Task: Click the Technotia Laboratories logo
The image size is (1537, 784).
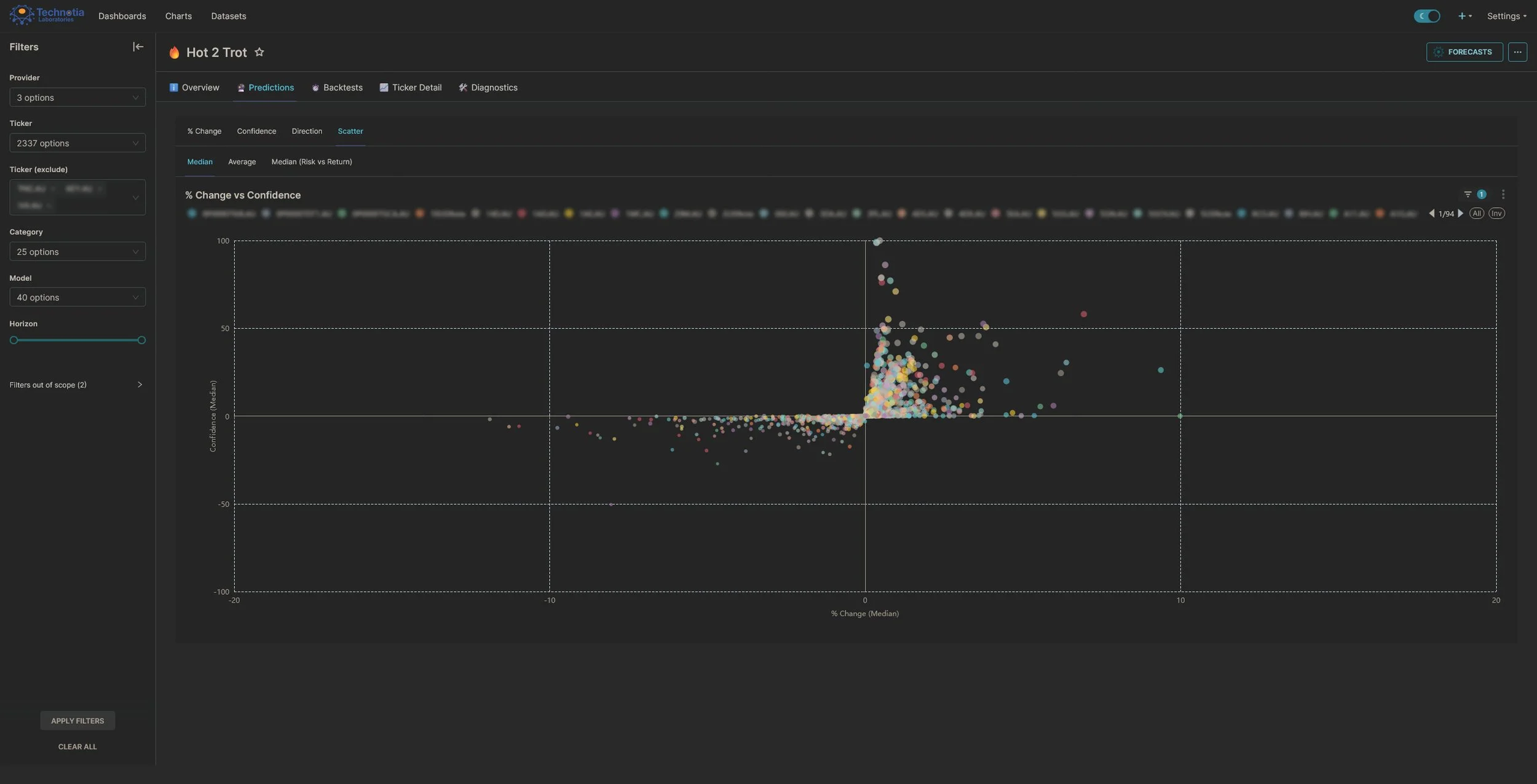Action: 47,15
